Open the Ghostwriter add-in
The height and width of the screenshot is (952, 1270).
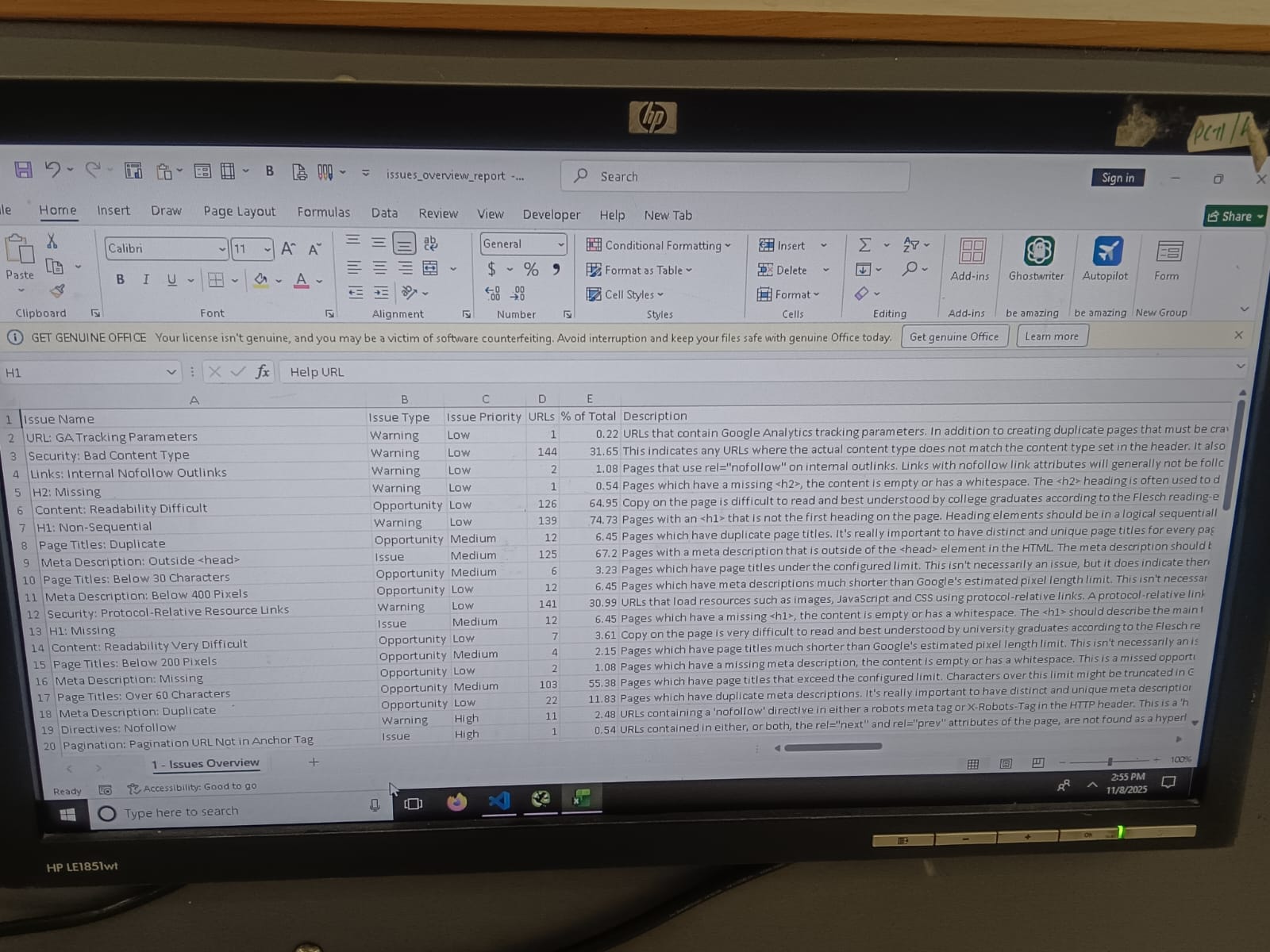coord(1037,259)
